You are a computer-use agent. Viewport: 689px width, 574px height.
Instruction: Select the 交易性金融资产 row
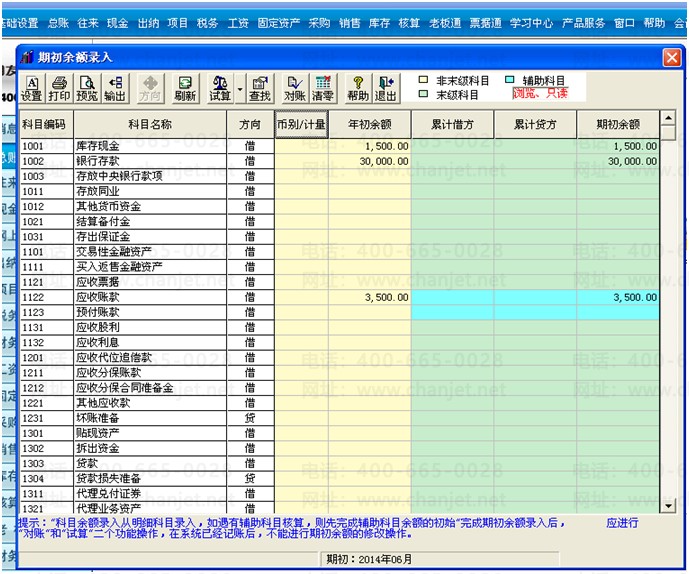pyautogui.click(x=339, y=252)
